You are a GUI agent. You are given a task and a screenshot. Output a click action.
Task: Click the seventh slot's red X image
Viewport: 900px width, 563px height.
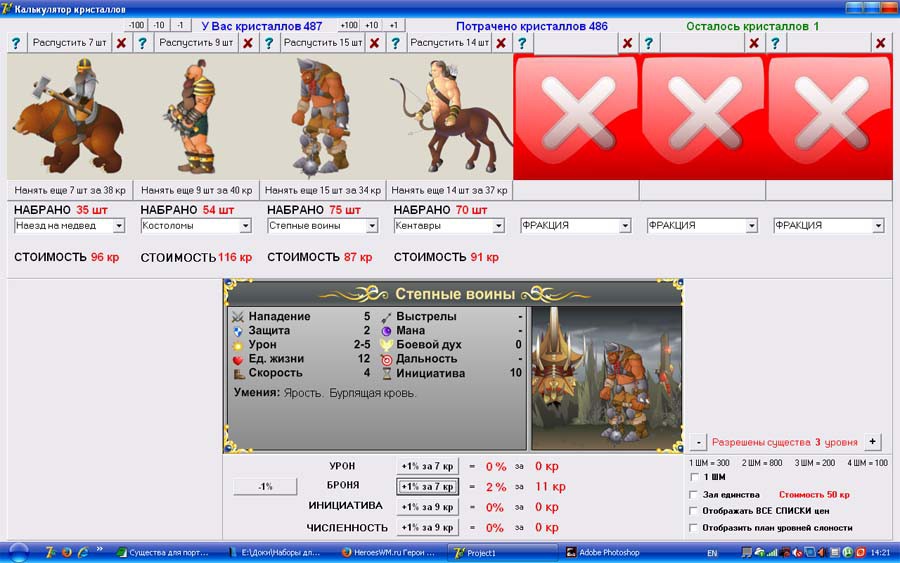pos(829,117)
